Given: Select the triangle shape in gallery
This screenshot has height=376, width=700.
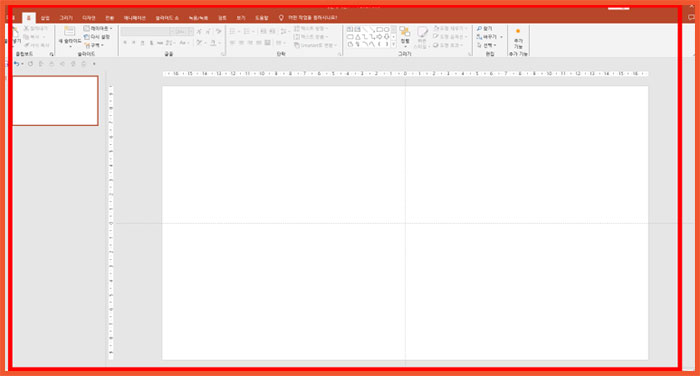Looking at the screenshot, I should pyautogui.click(x=358, y=37).
